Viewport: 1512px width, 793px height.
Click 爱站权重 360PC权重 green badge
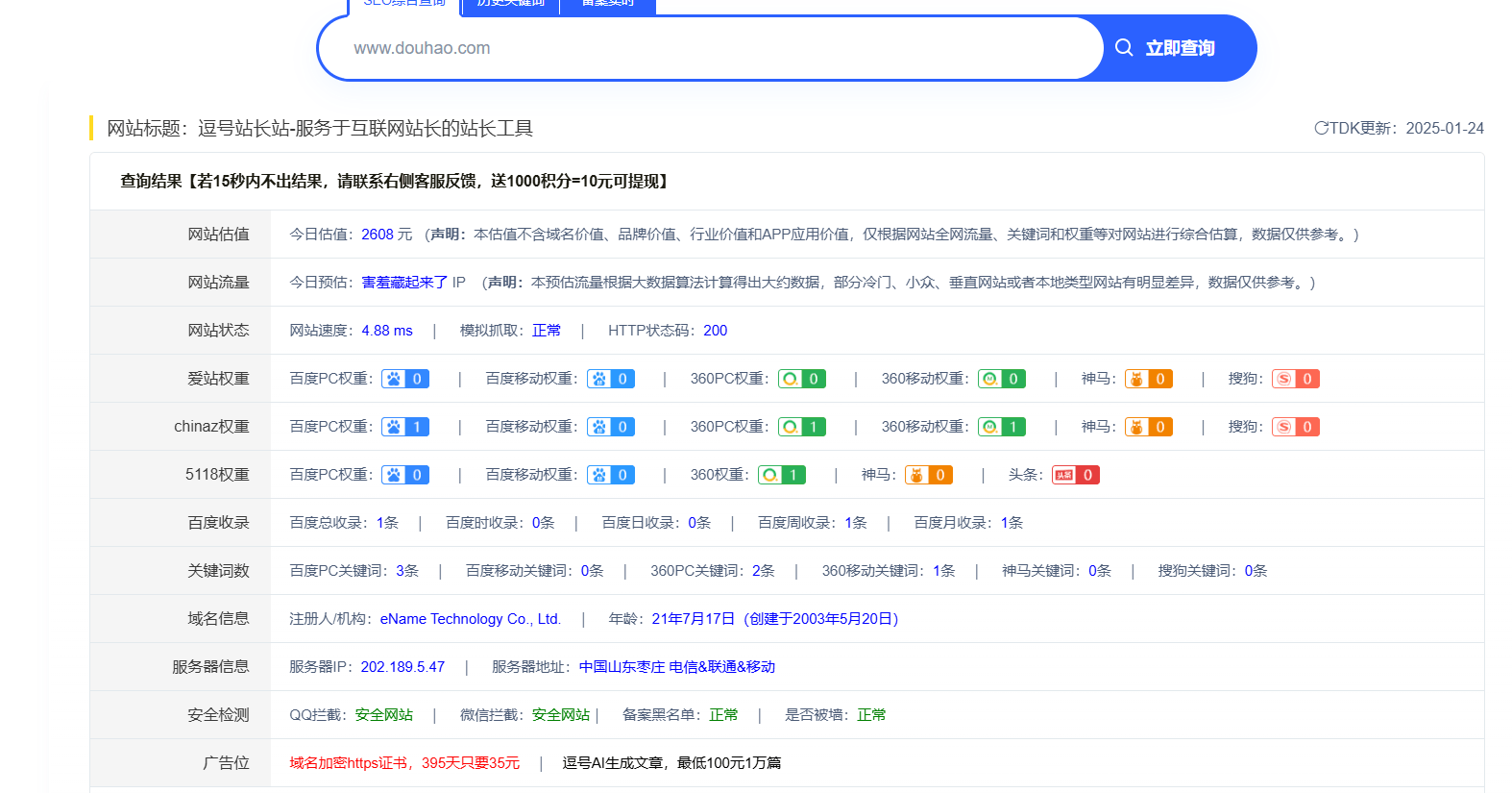point(802,379)
